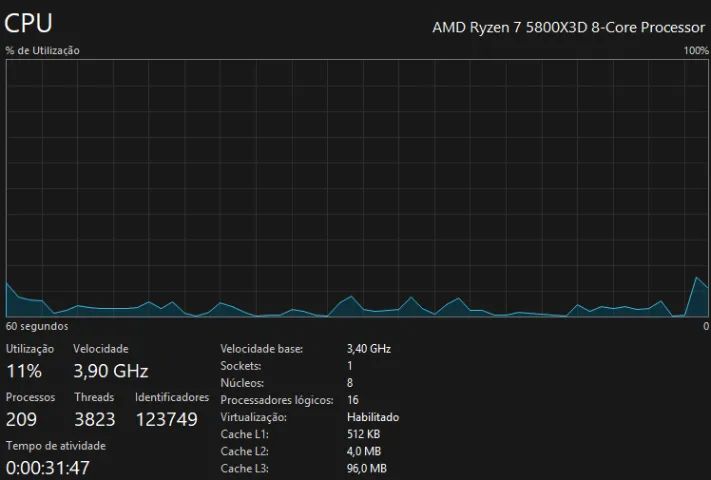Click the 'Processadores lógicos:' label
Viewport: 711px width, 480px height.
(277, 400)
